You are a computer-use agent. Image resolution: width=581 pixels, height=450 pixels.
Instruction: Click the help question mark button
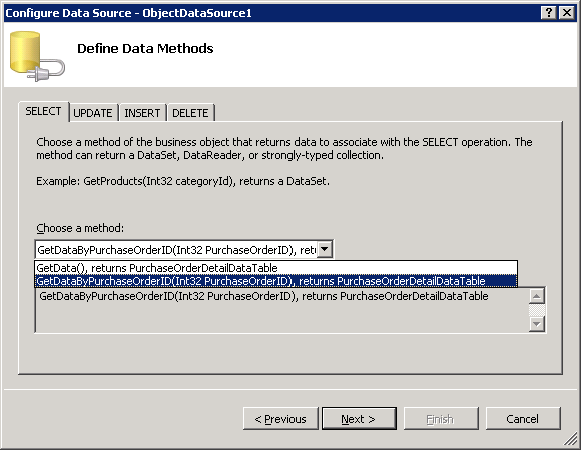click(549, 13)
